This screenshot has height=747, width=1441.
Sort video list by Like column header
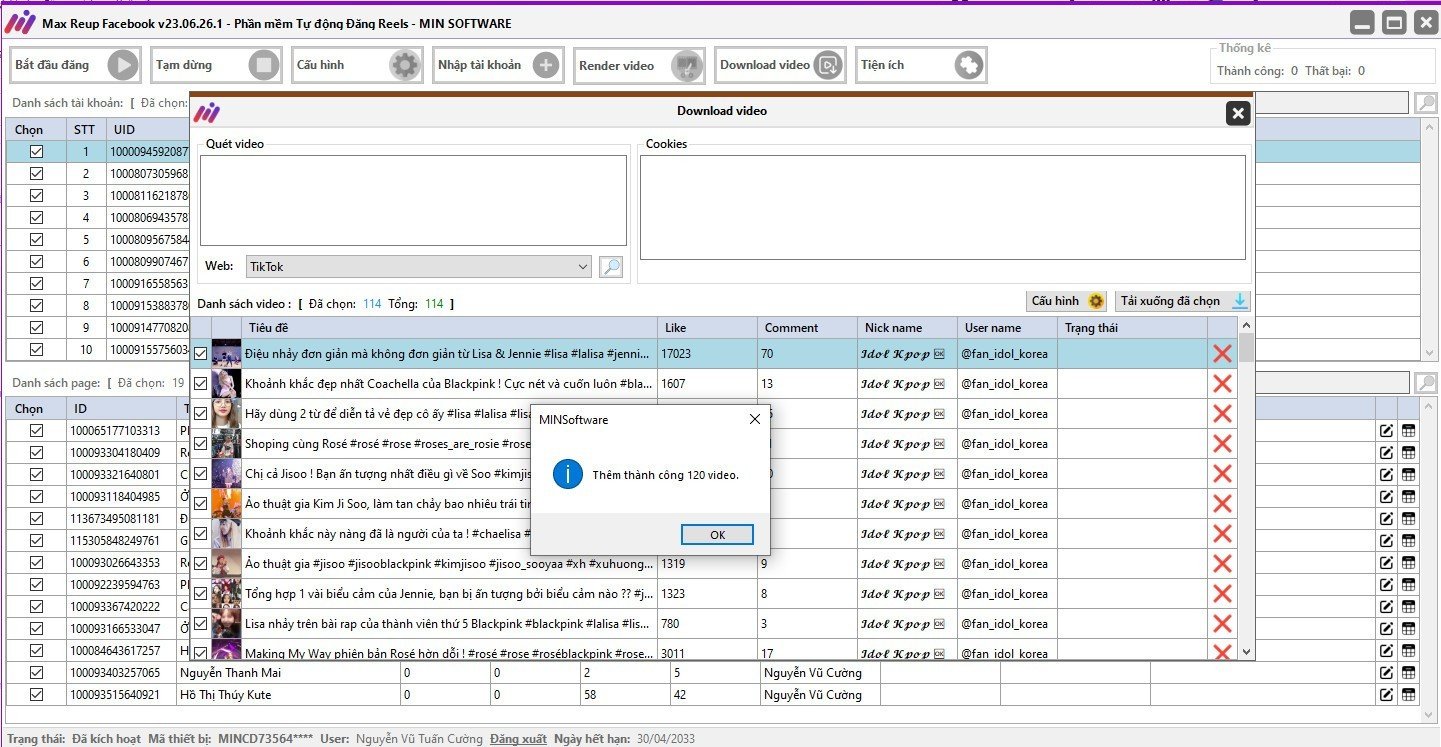tap(706, 328)
